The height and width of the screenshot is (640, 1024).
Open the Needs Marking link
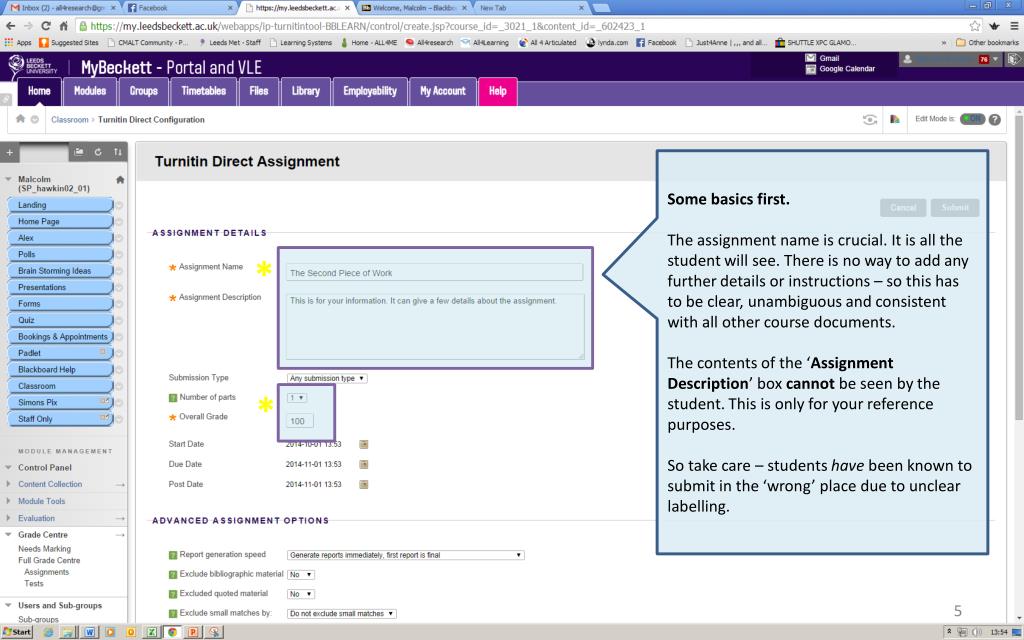pyautogui.click(x=44, y=549)
